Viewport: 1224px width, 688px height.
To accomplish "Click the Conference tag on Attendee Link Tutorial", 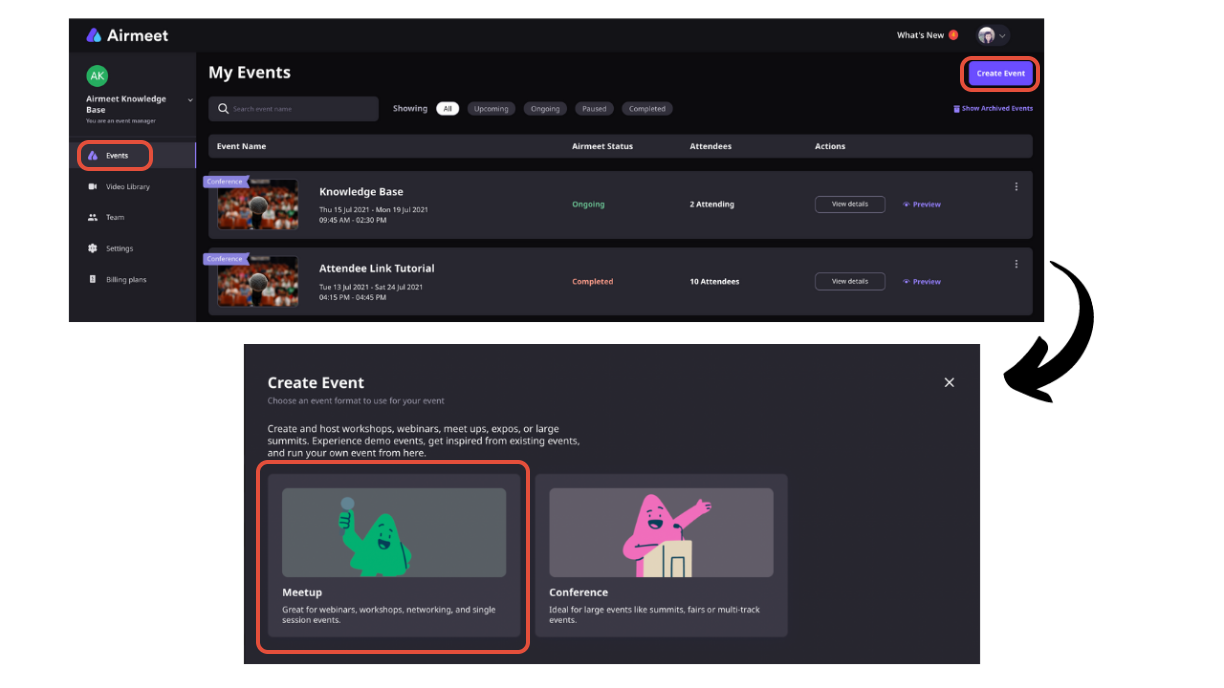I will click(225, 259).
